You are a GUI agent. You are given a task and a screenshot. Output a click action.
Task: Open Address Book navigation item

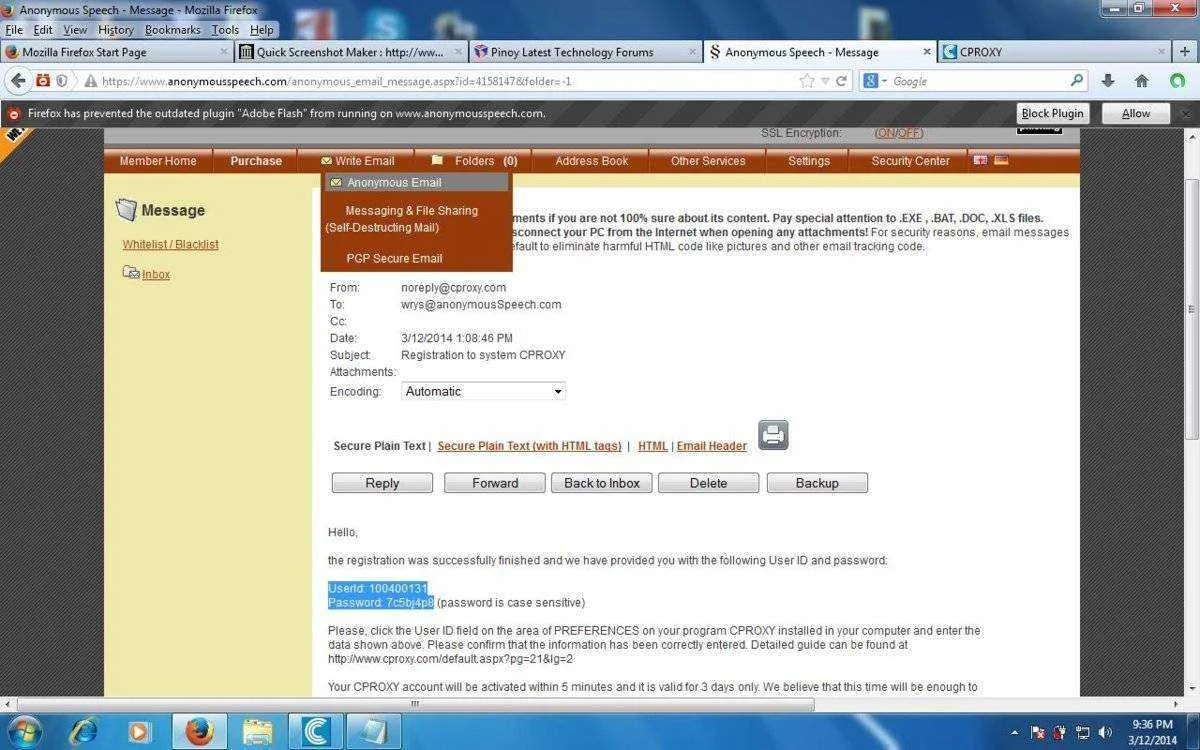591,161
